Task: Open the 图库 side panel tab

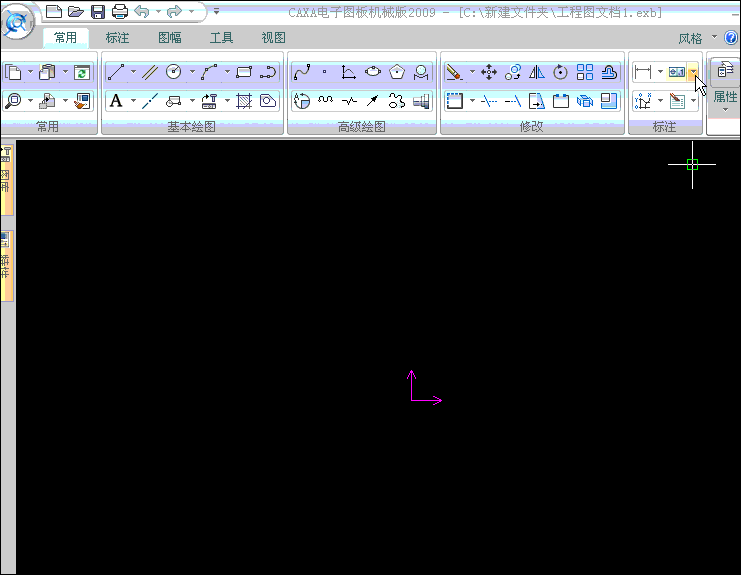Action: [7, 180]
